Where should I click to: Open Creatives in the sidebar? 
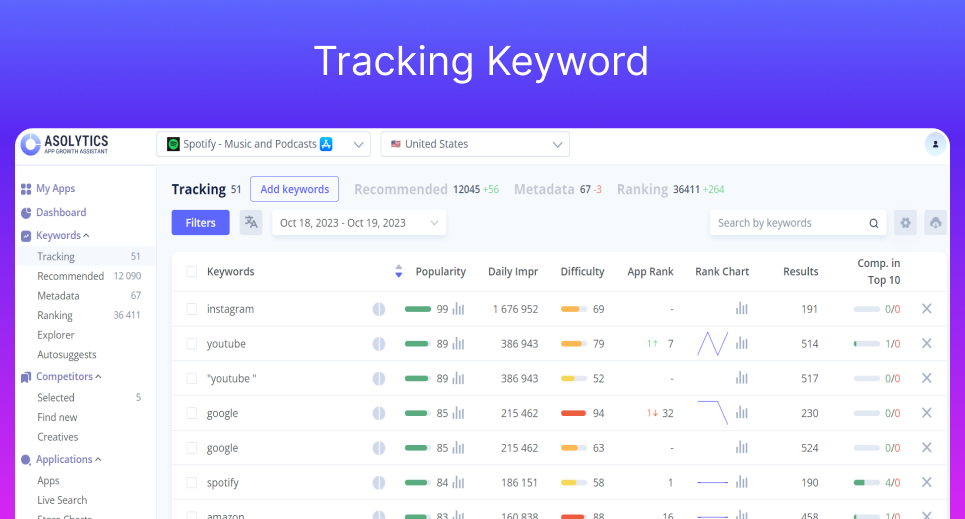click(x=57, y=437)
